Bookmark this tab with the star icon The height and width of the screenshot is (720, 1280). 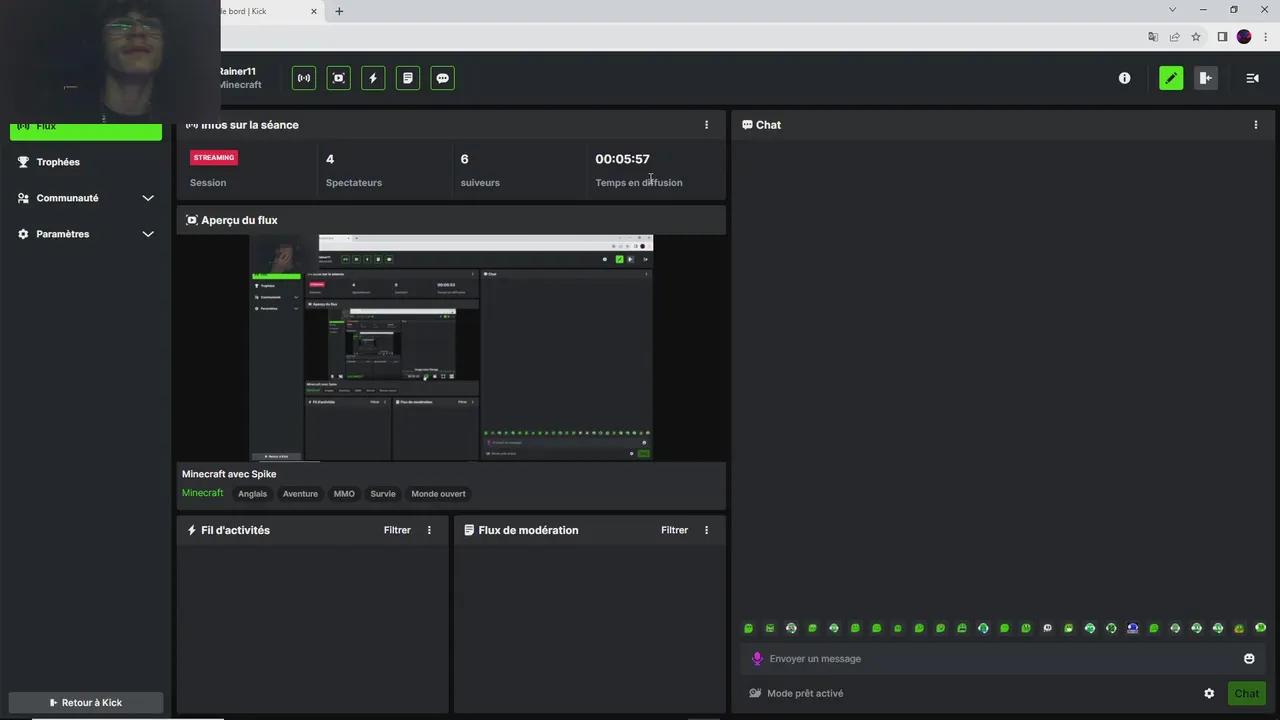point(1196,37)
